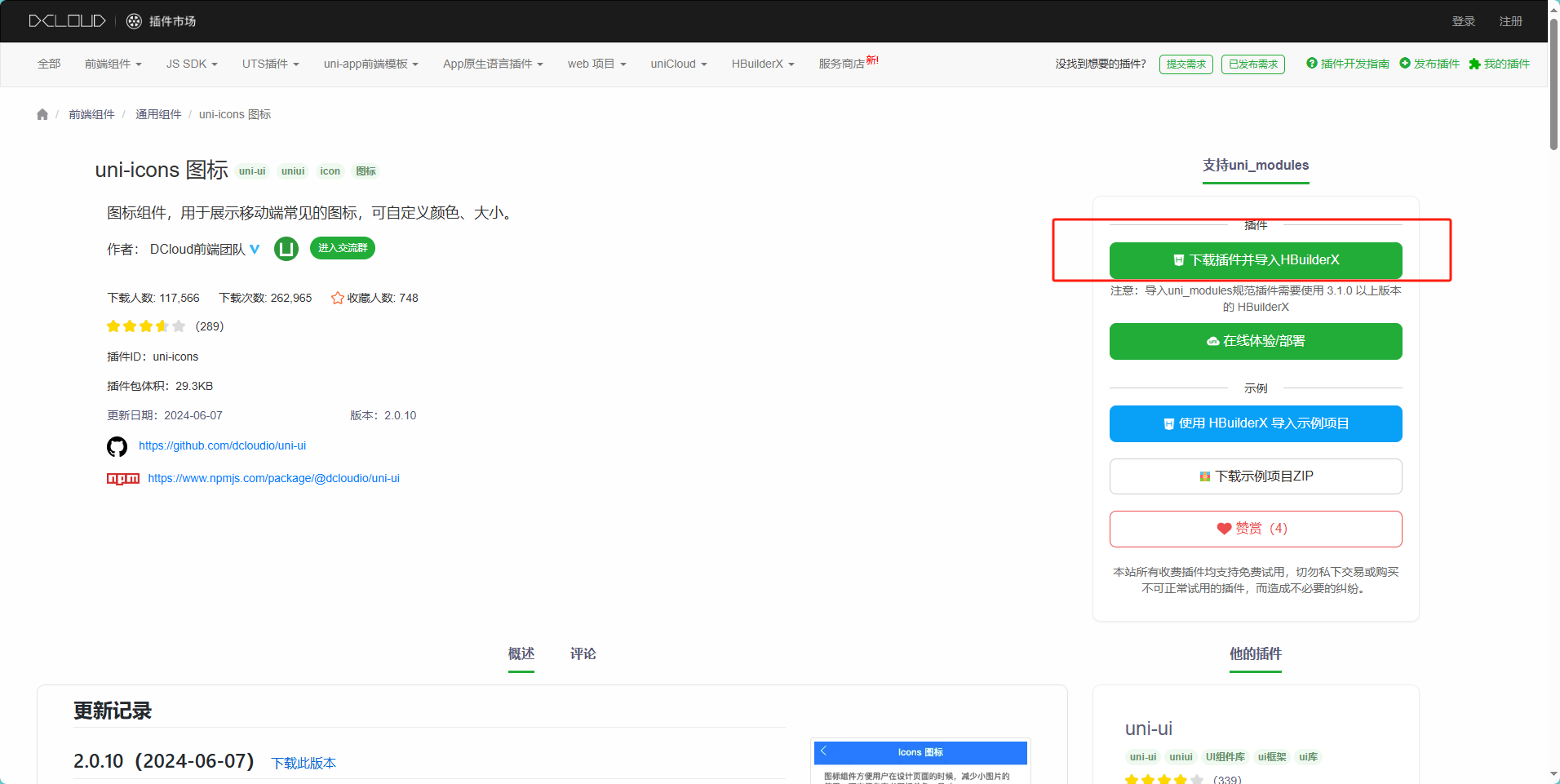
Task: Select 全部 in the category navbar
Action: pyautogui.click(x=49, y=64)
